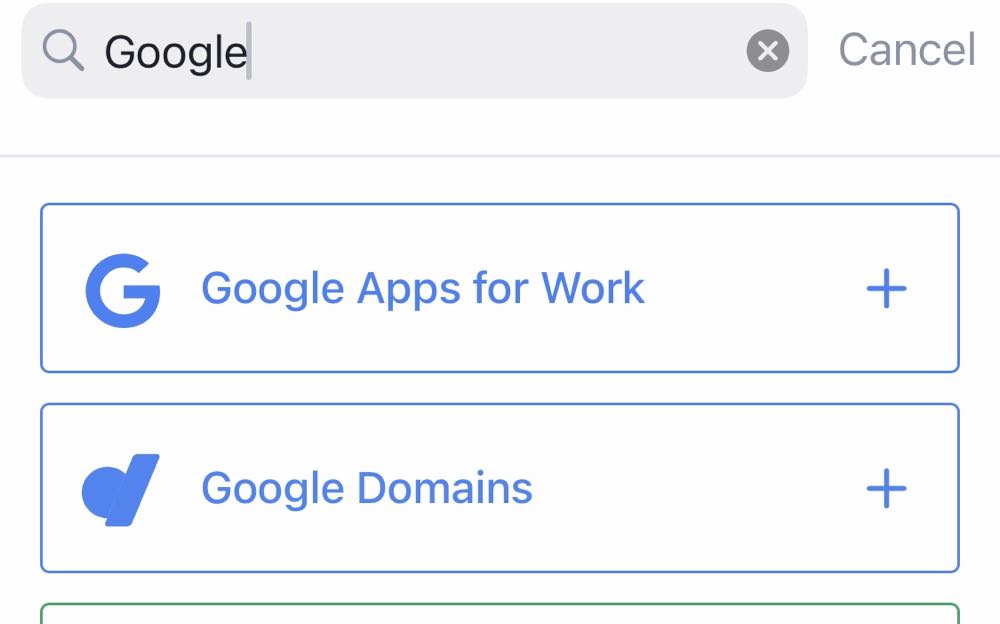Click the text cursor after "Google"

(249, 52)
